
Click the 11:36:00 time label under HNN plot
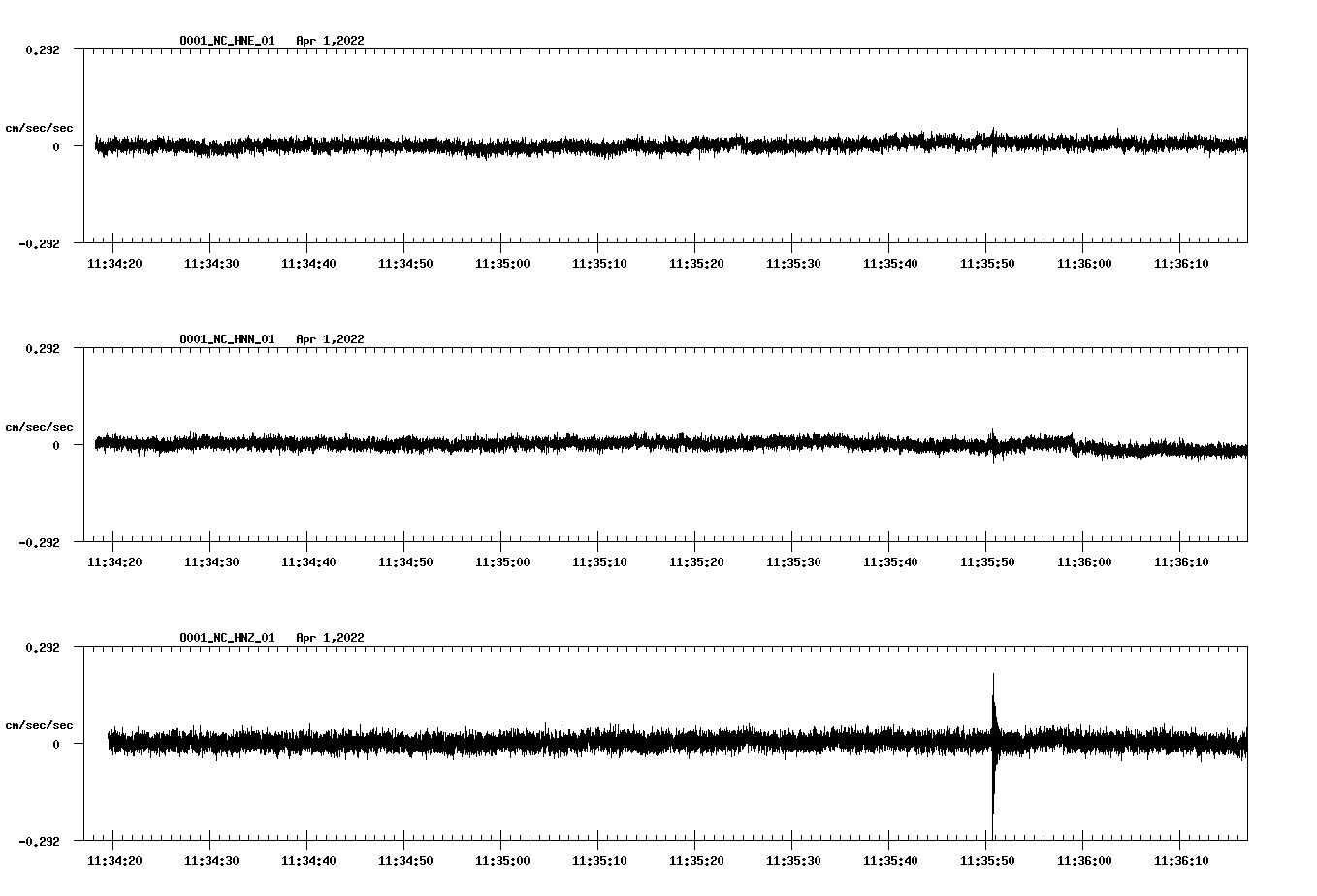click(x=1084, y=562)
